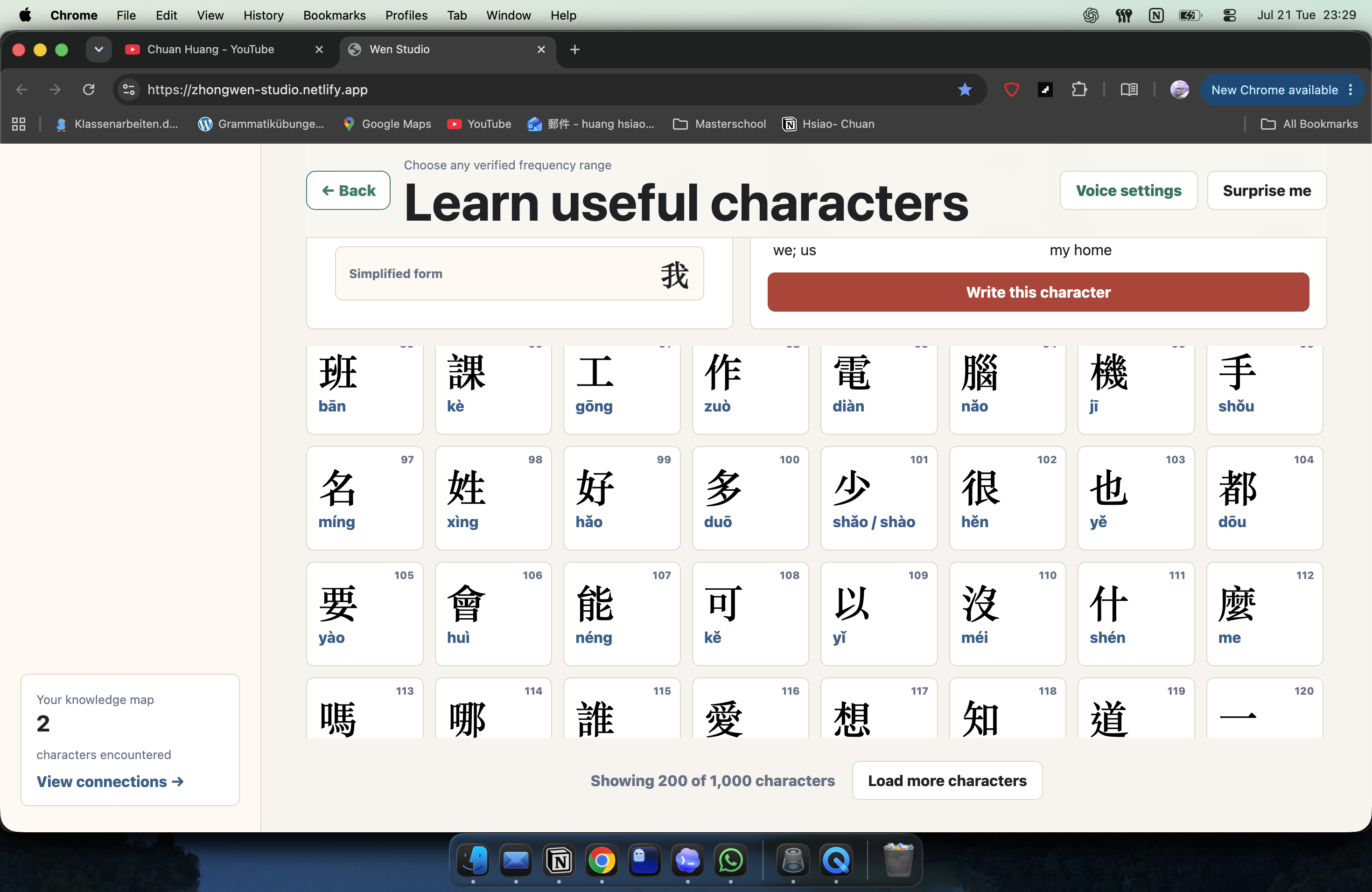Expand the tab search dropdown arrow
This screenshot has width=1372, height=892.
[x=98, y=49]
